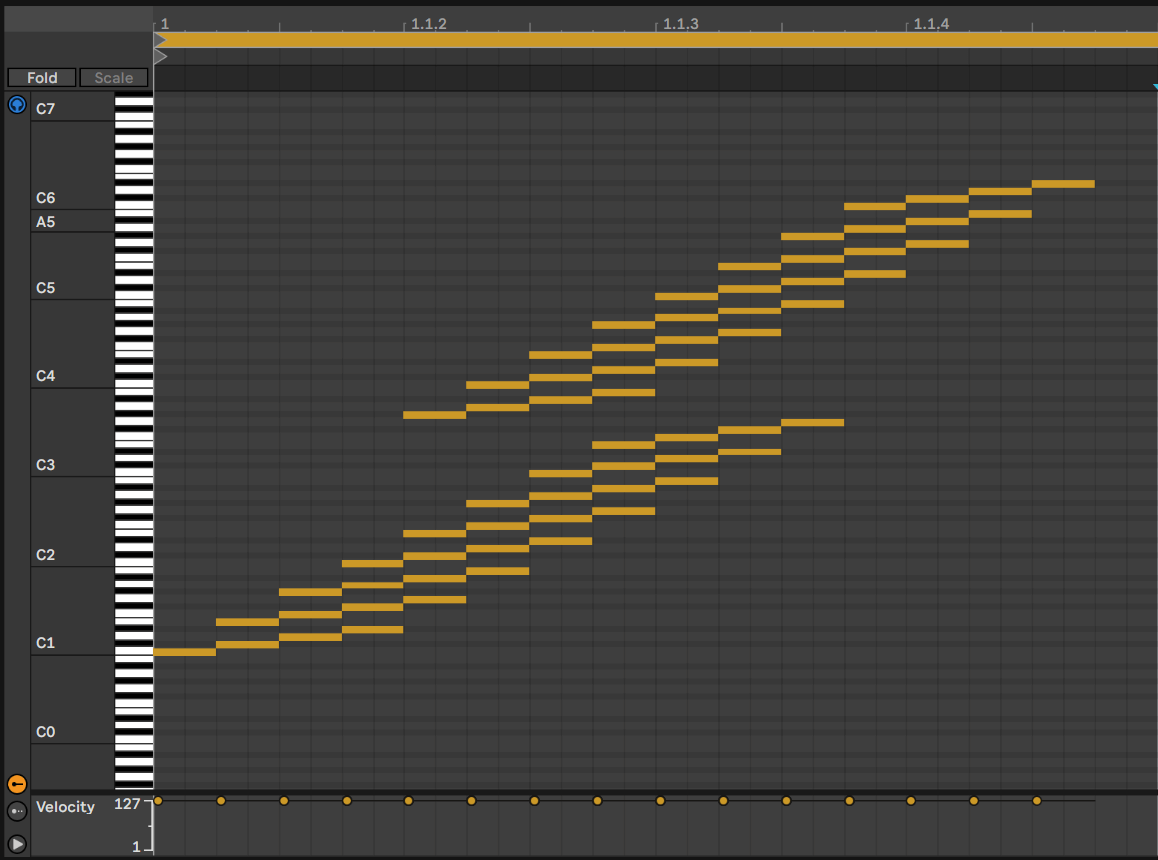
Task: Click the first velocity marker dot
Action: [158, 800]
